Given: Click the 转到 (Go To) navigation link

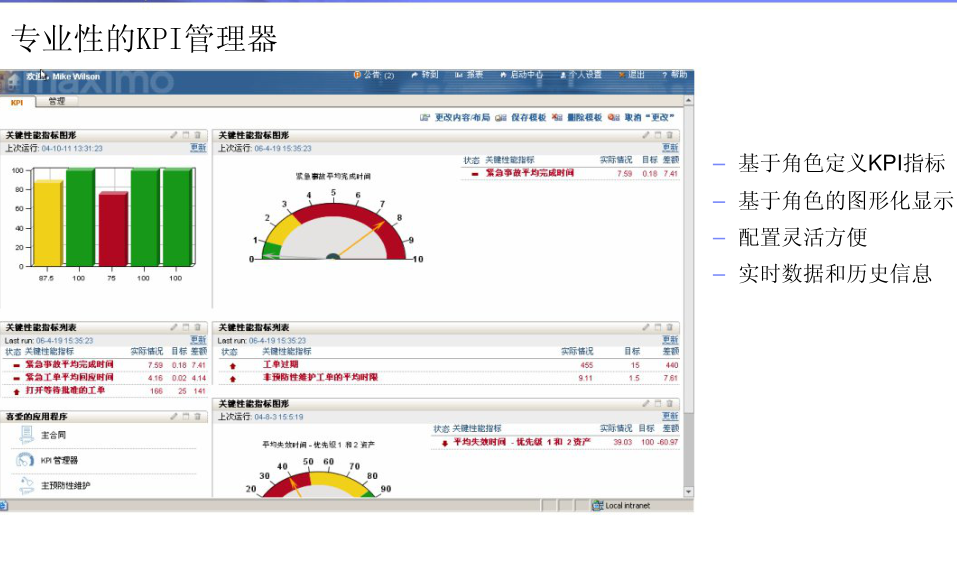Looking at the screenshot, I should pos(429,75).
